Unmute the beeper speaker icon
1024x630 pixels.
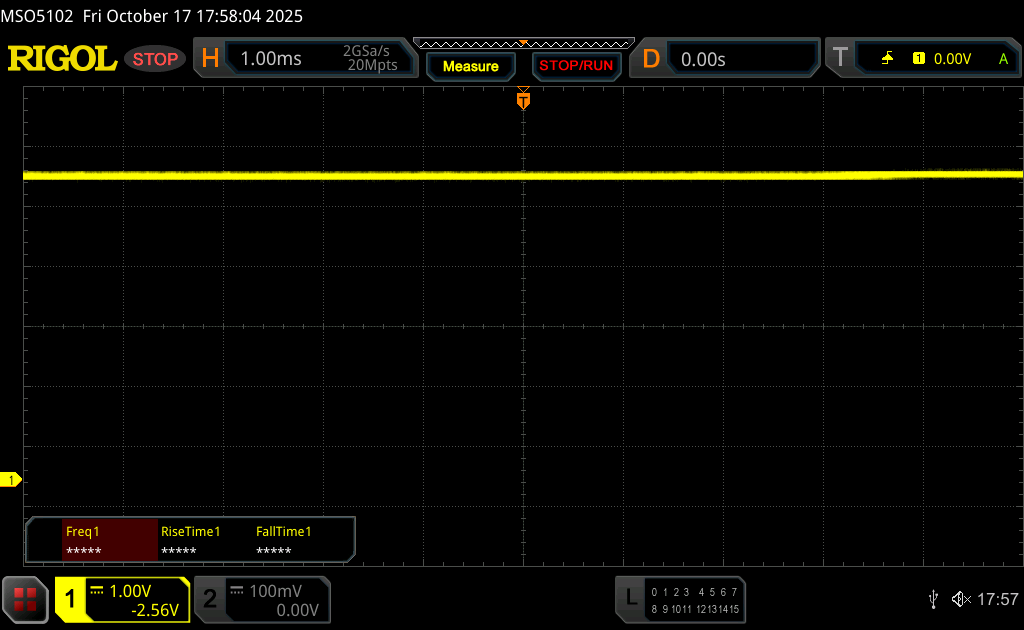[960, 599]
